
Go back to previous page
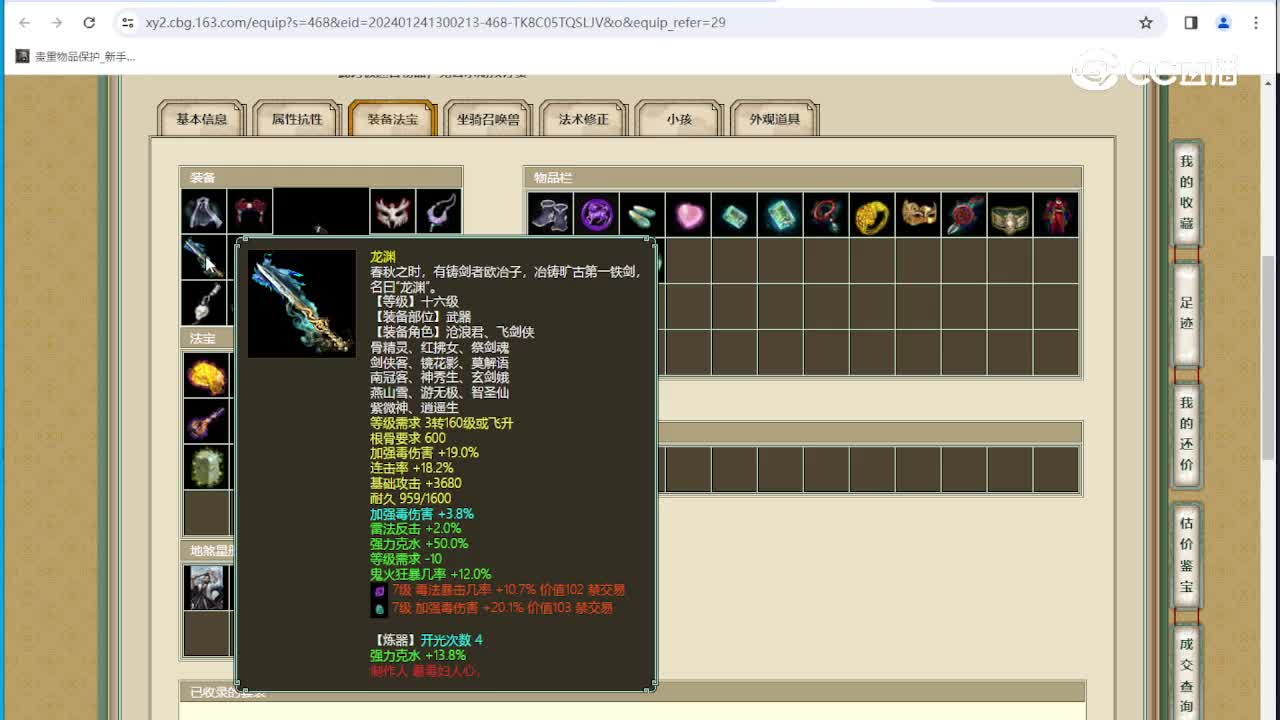[24, 22]
